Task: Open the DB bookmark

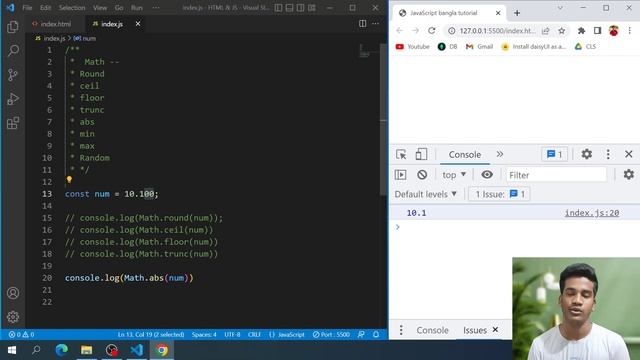Action: pyautogui.click(x=447, y=47)
